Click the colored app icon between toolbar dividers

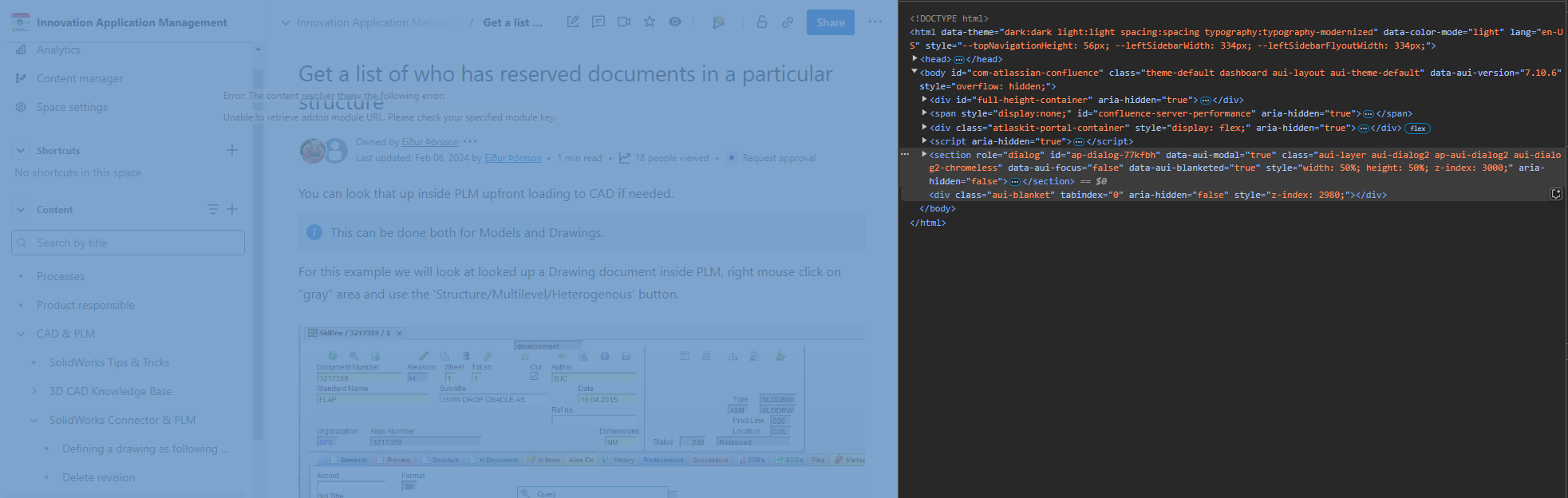click(718, 22)
